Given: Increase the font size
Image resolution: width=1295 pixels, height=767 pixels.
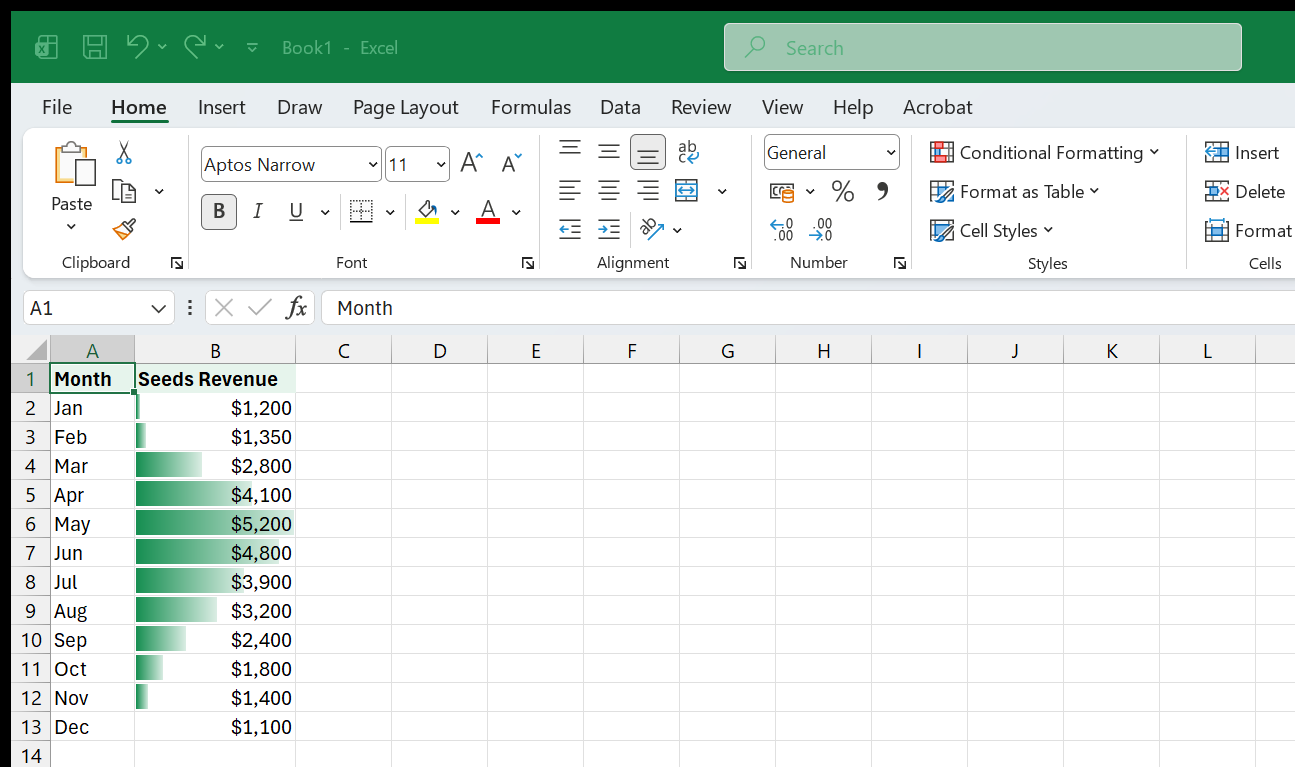Looking at the screenshot, I should (471, 164).
